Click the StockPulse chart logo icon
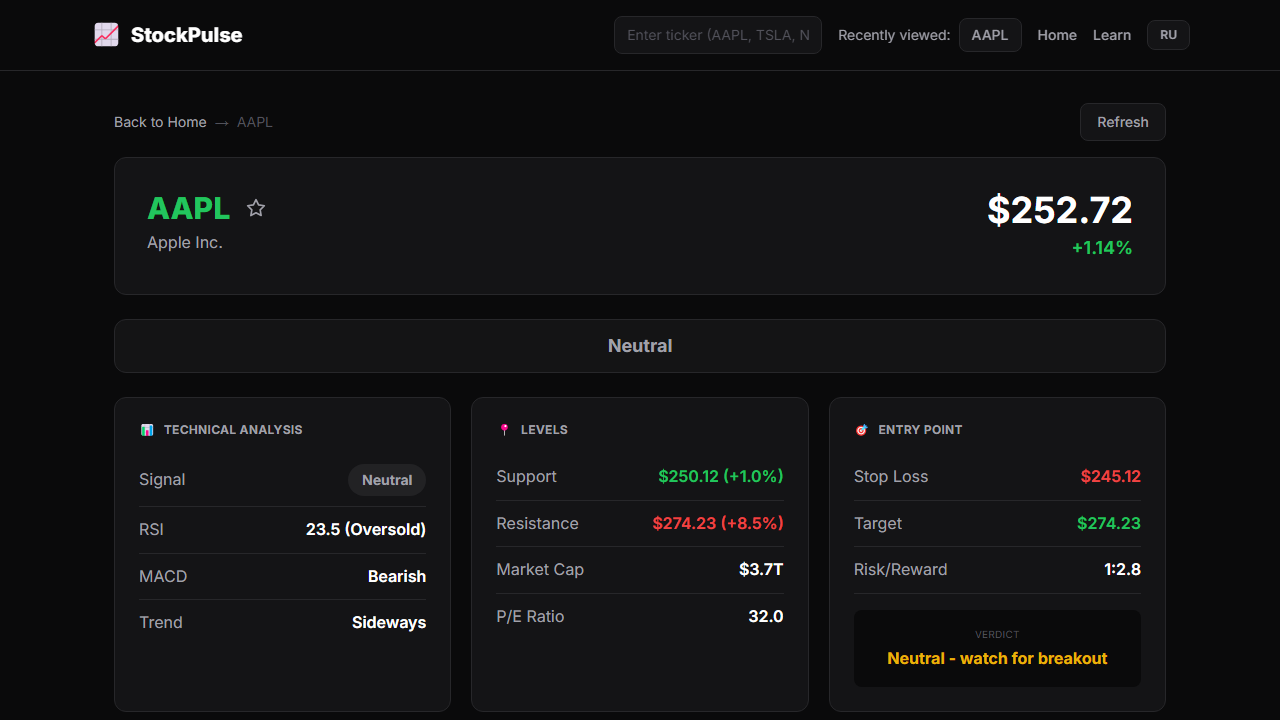The image size is (1280, 720). tap(106, 35)
